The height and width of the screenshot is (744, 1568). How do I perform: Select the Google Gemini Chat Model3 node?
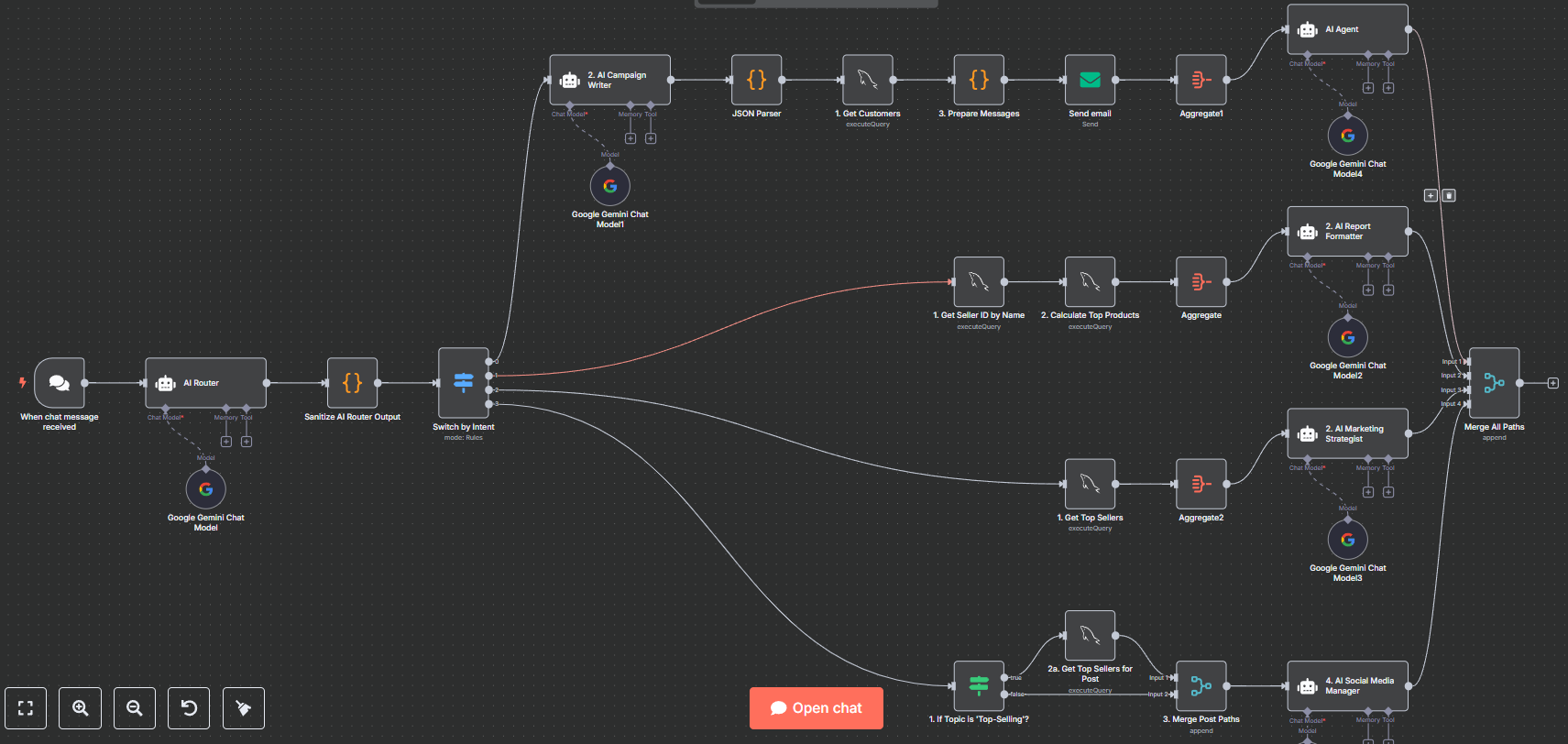pos(1348,540)
